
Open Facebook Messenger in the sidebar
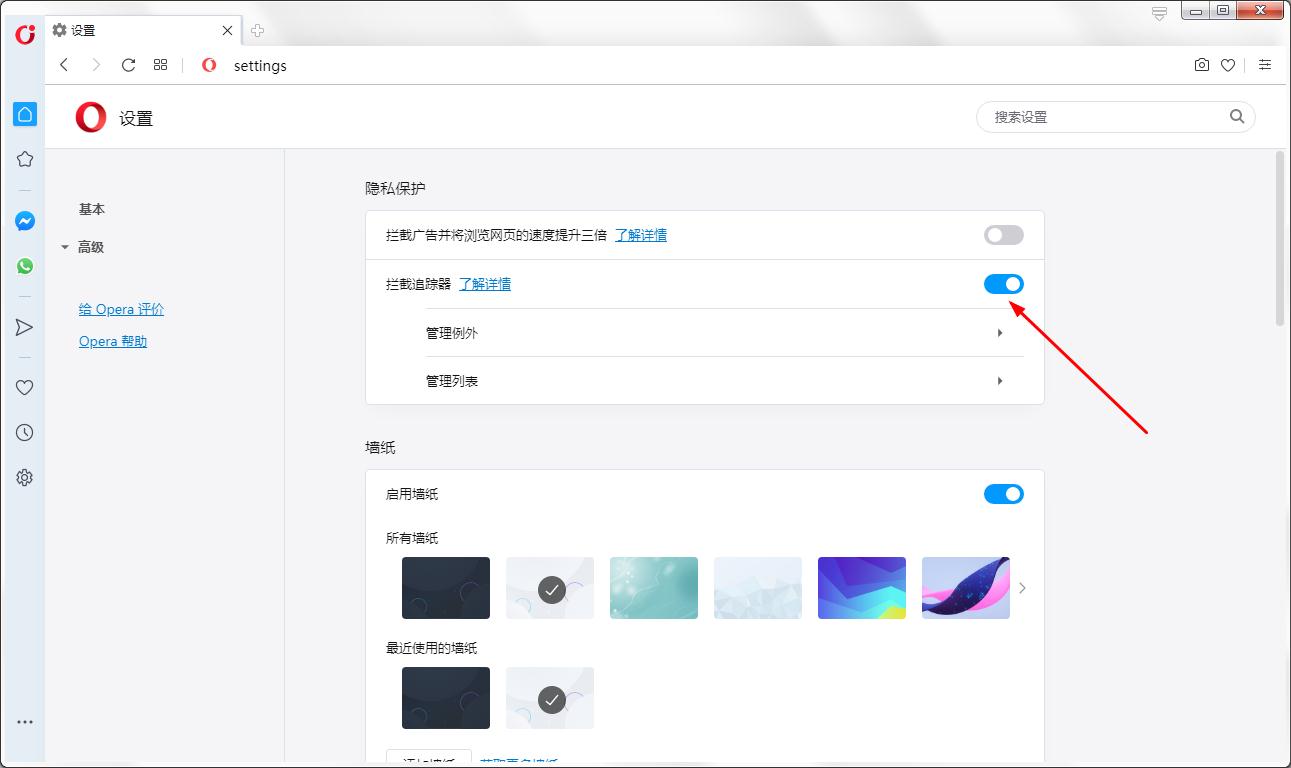click(24, 221)
